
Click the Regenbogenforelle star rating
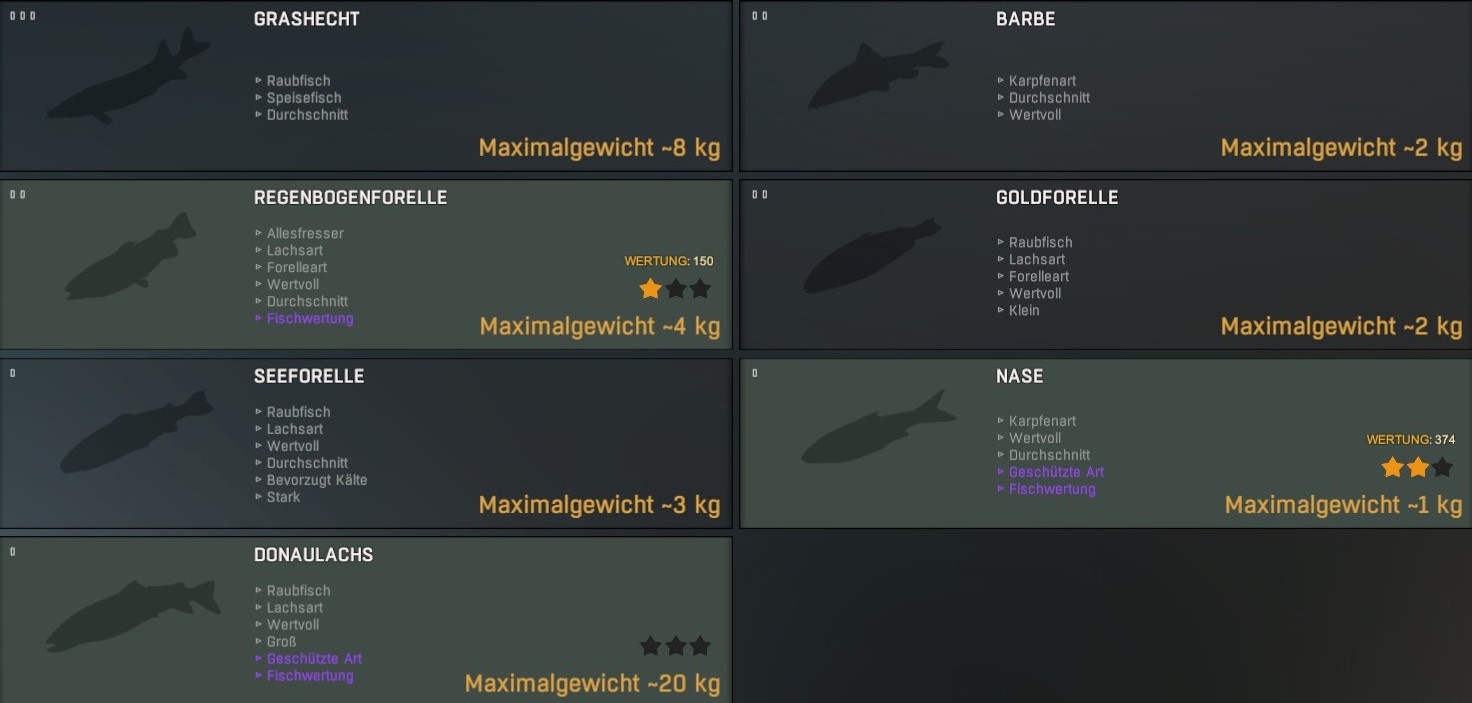coord(675,289)
